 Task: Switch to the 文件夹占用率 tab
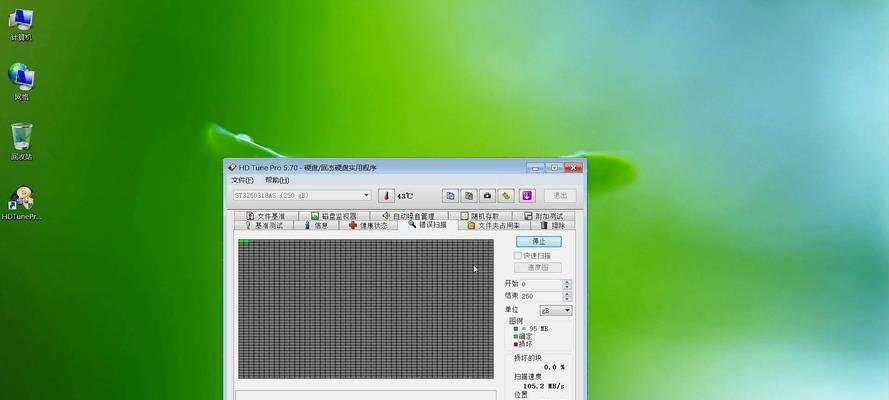tap(493, 225)
